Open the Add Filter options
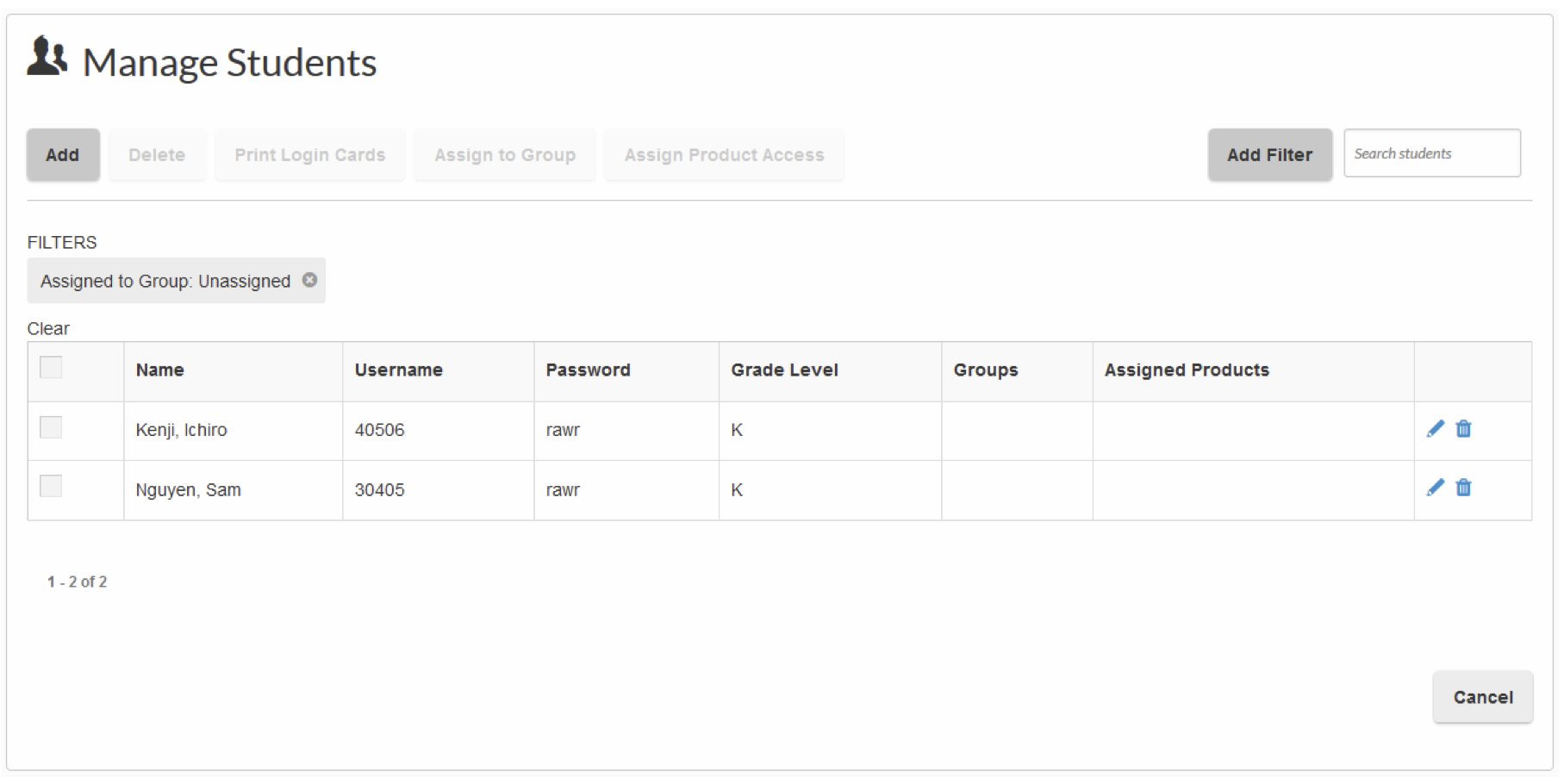Viewport: 1564px width, 784px height. point(1269,155)
